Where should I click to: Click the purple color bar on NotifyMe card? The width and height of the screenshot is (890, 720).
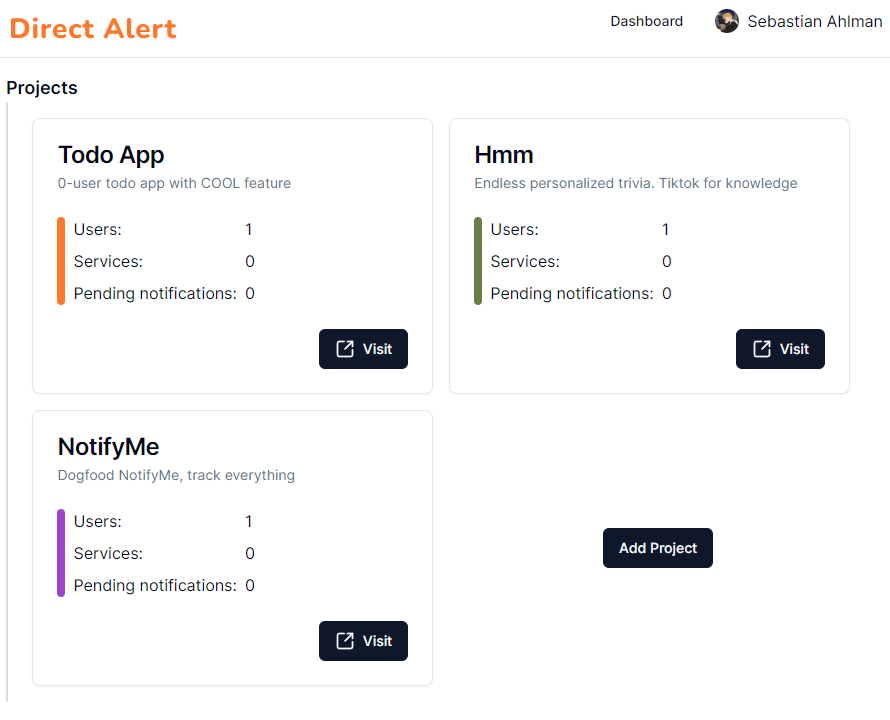pyautogui.click(x=61, y=553)
